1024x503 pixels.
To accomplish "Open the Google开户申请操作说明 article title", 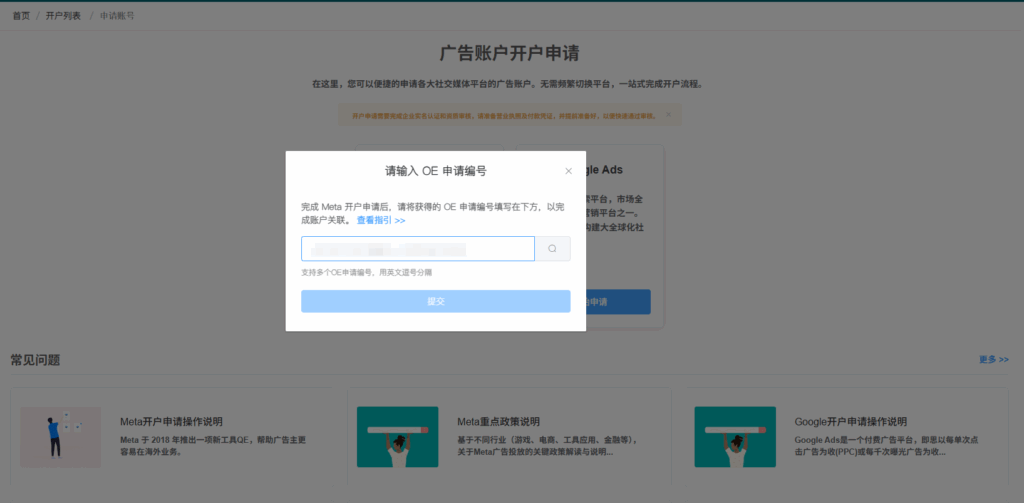I will click(850, 421).
